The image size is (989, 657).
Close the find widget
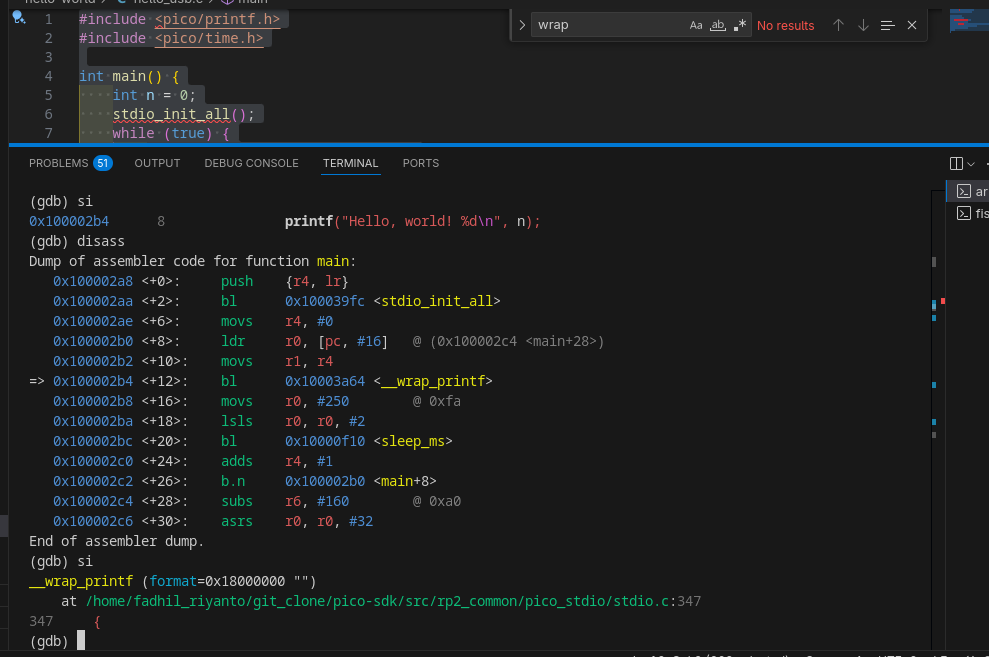(912, 25)
